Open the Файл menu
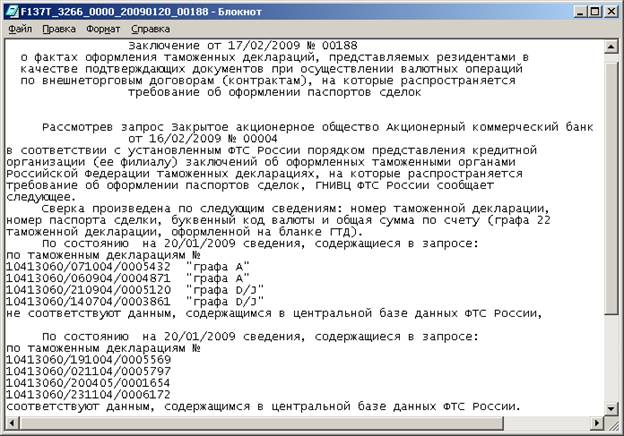This screenshot has height=436, width=624. pos(19,29)
